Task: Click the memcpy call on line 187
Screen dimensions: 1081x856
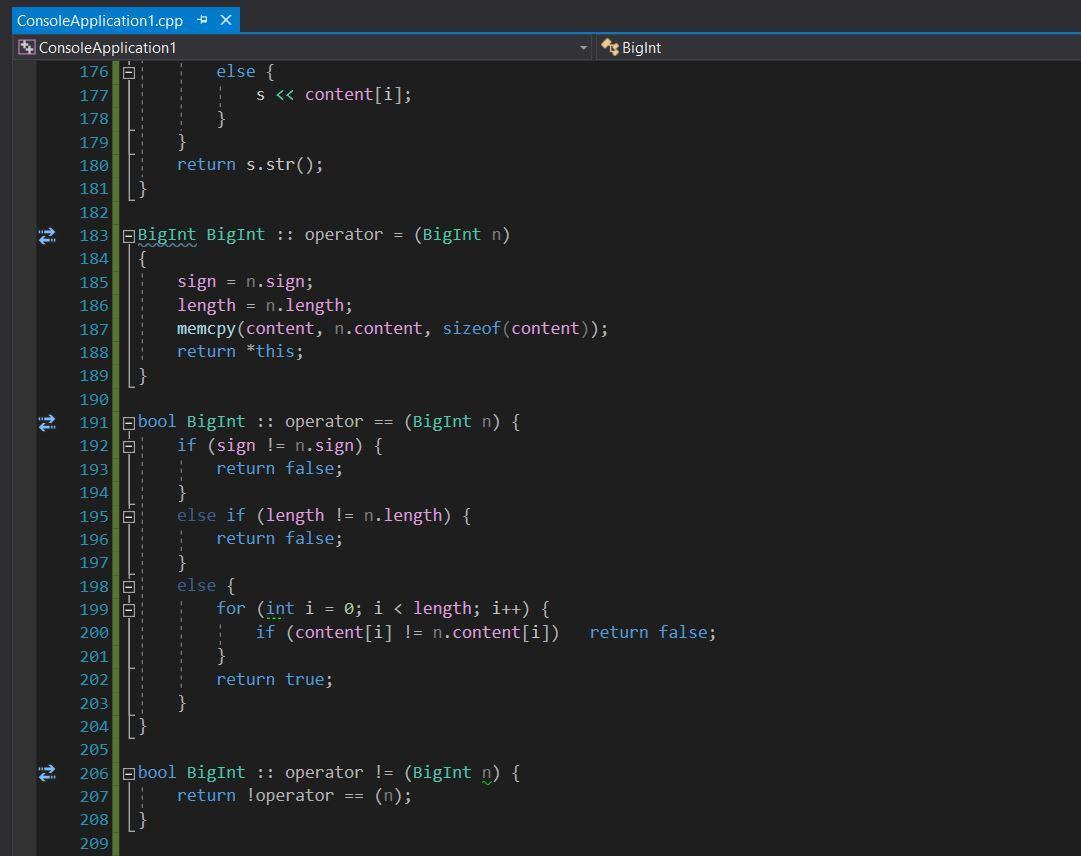Action: (206, 328)
